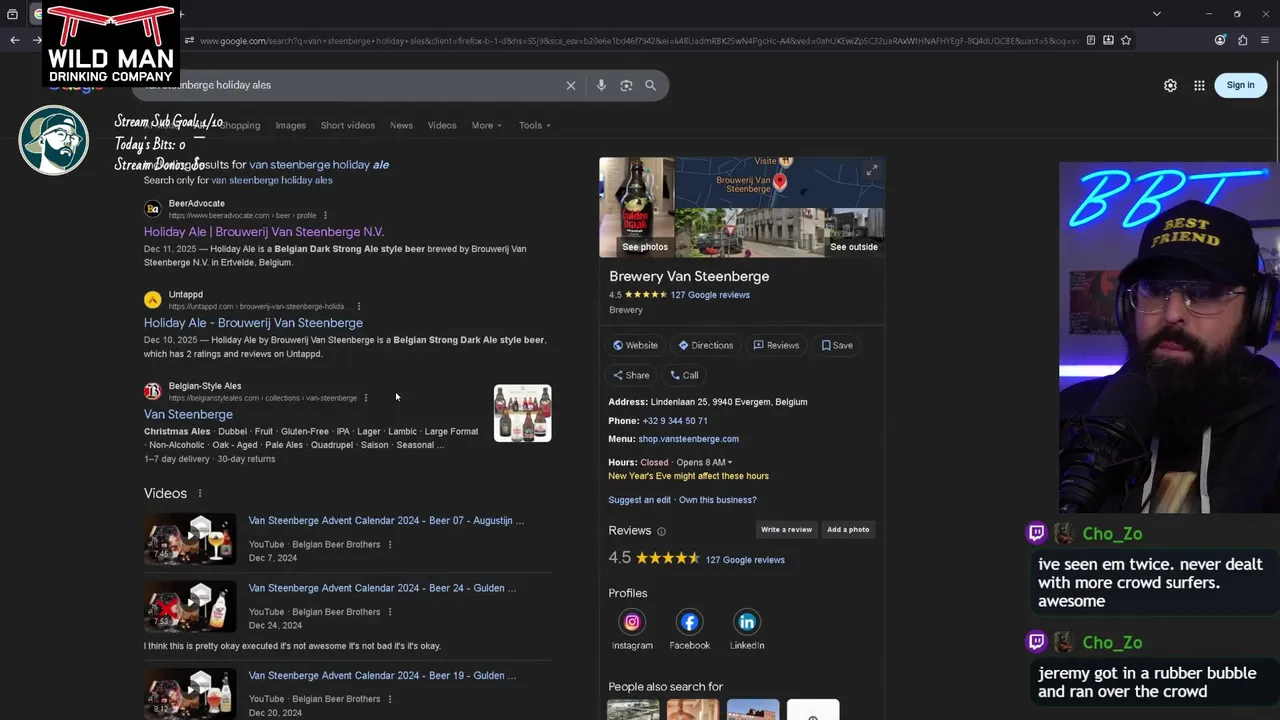
Task: Open three-dot menu beside Untappd result
Action: 358,306
